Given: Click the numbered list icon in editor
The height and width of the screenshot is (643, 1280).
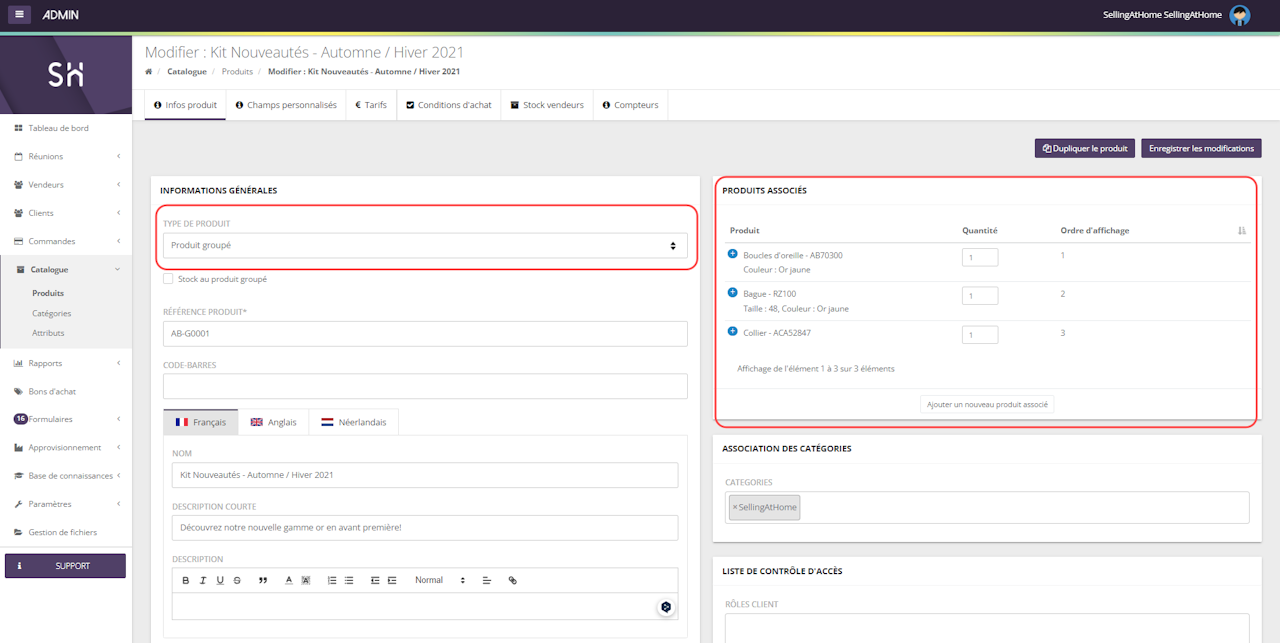Looking at the screenshot, I should pyautogui.click(x=332, y=581).
